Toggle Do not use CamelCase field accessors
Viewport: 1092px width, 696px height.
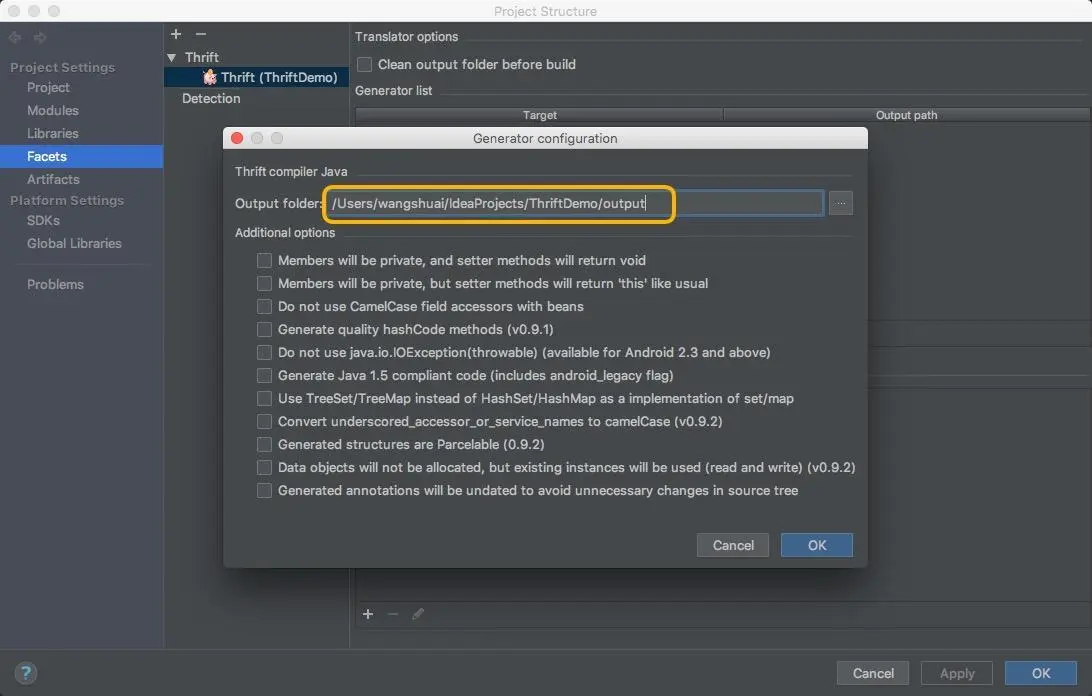(x=264, y=307)
